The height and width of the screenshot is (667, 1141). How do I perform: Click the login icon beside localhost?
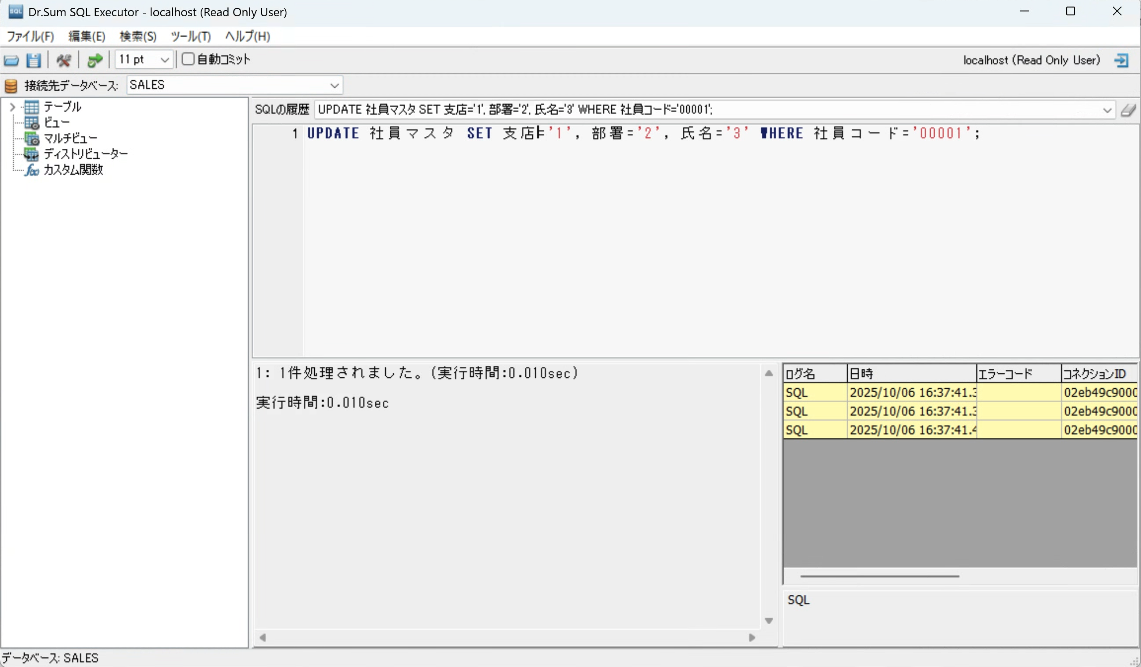[1121, 60]
